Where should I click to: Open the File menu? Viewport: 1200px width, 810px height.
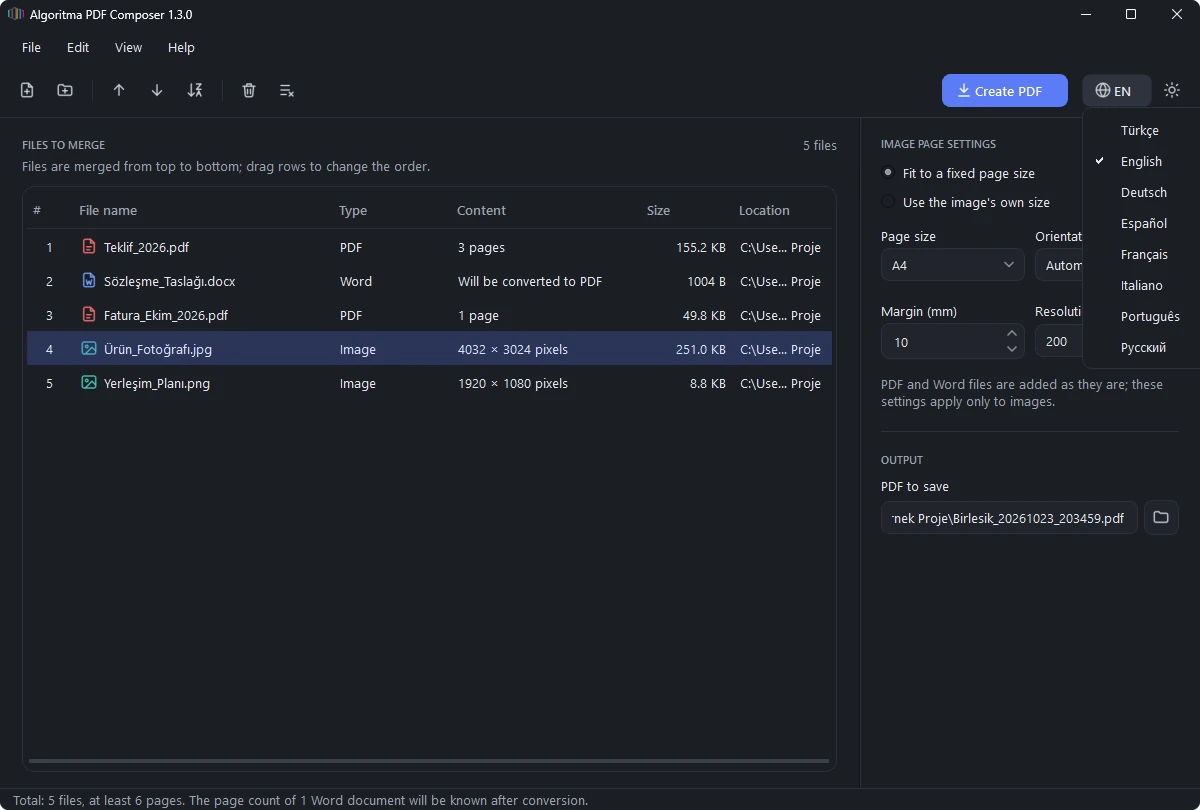click(x=32, y=47)
